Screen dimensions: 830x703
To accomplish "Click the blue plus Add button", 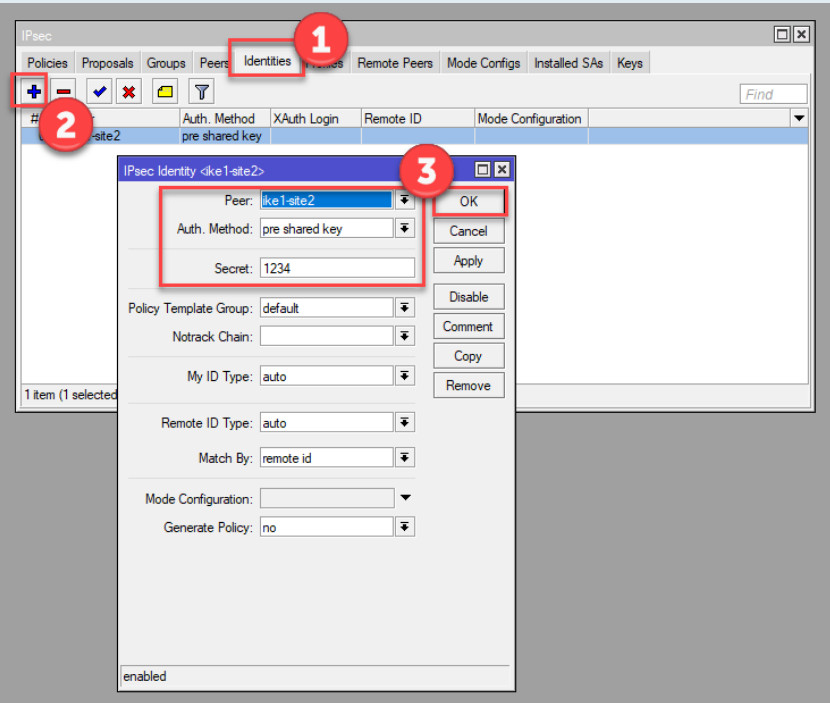I will point(33,92).
